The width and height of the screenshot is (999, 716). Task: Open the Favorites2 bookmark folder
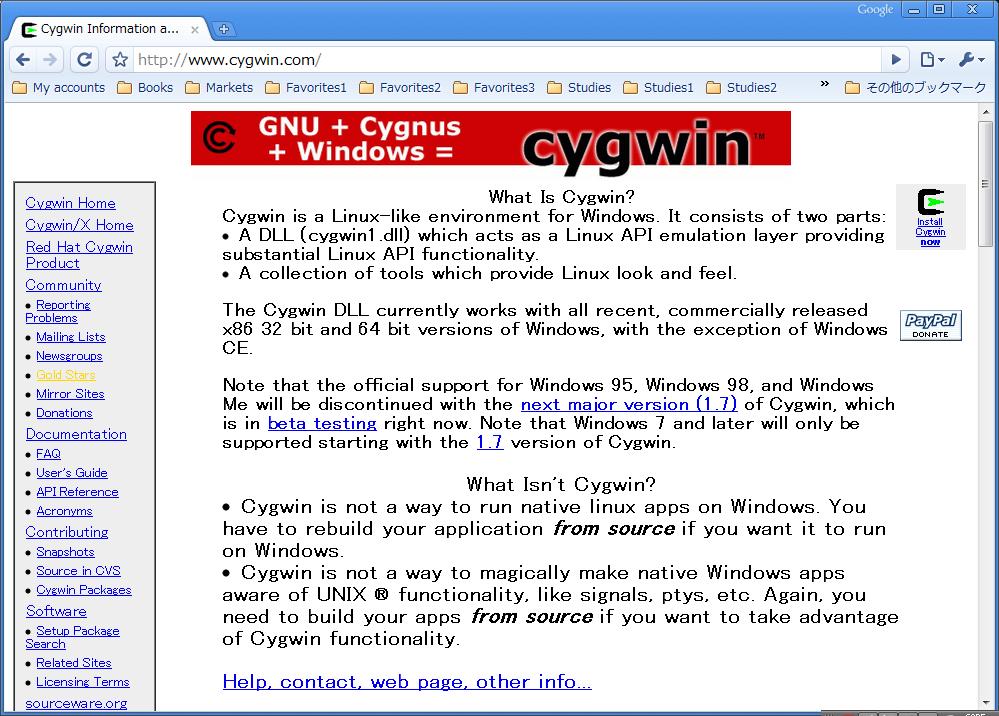(x=400, y=87)
